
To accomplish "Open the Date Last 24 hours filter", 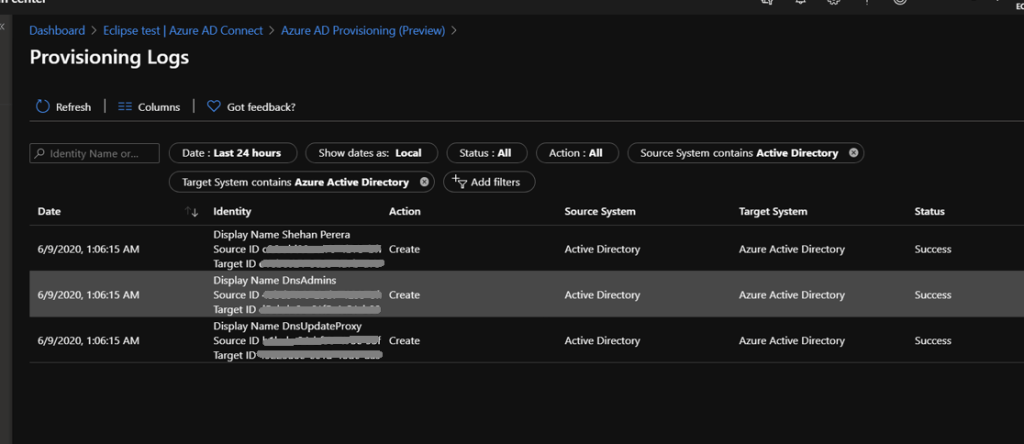I will 232,153.
